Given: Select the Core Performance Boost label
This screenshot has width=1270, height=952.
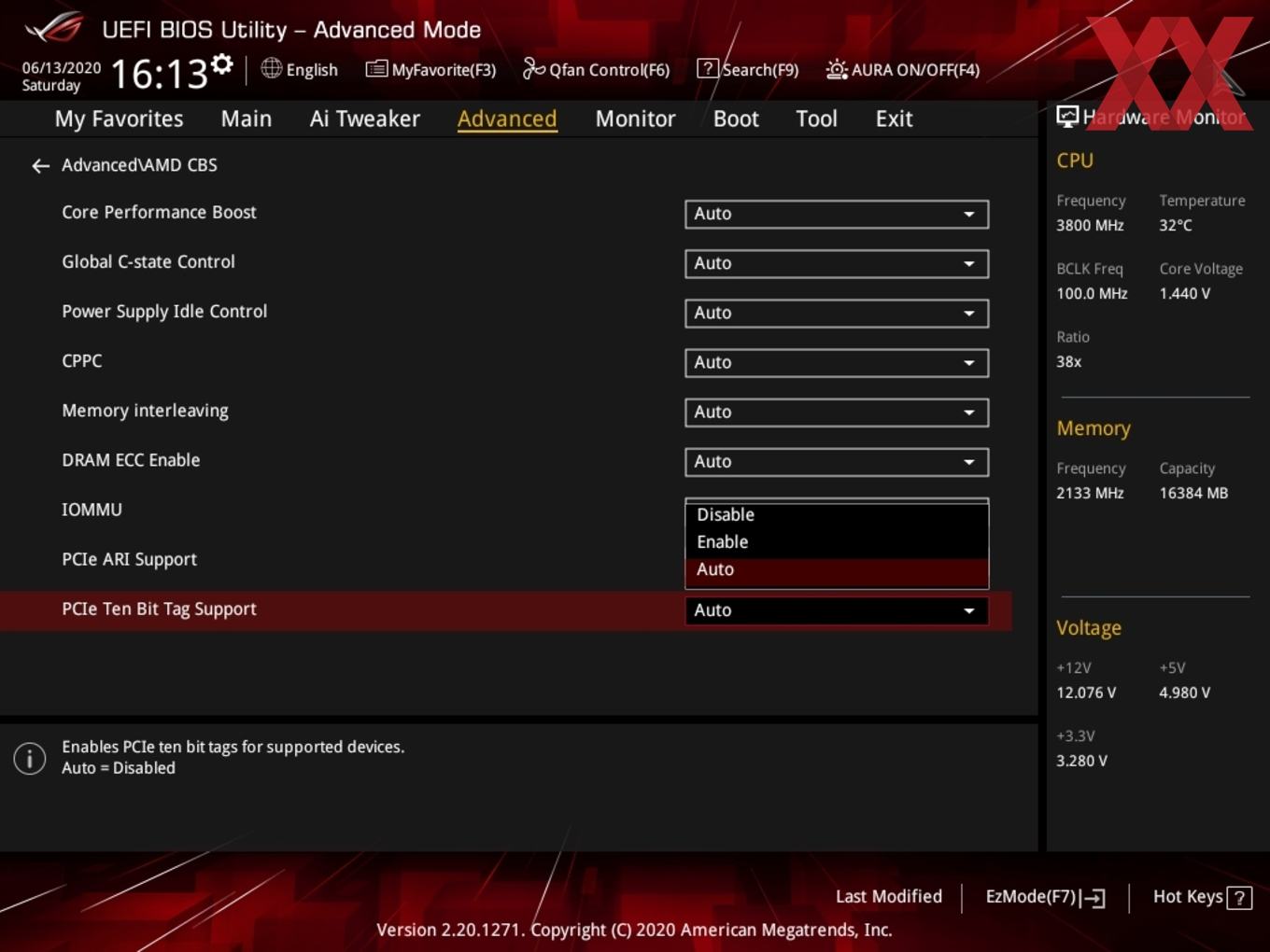Looking at the screenshot, I should [x=159, y=212].
